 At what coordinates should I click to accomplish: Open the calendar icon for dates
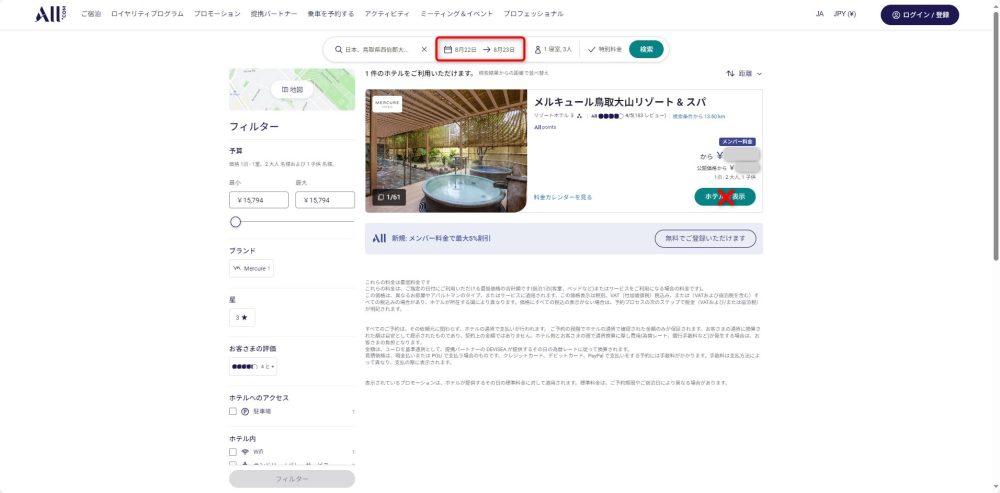pos(448,49)
